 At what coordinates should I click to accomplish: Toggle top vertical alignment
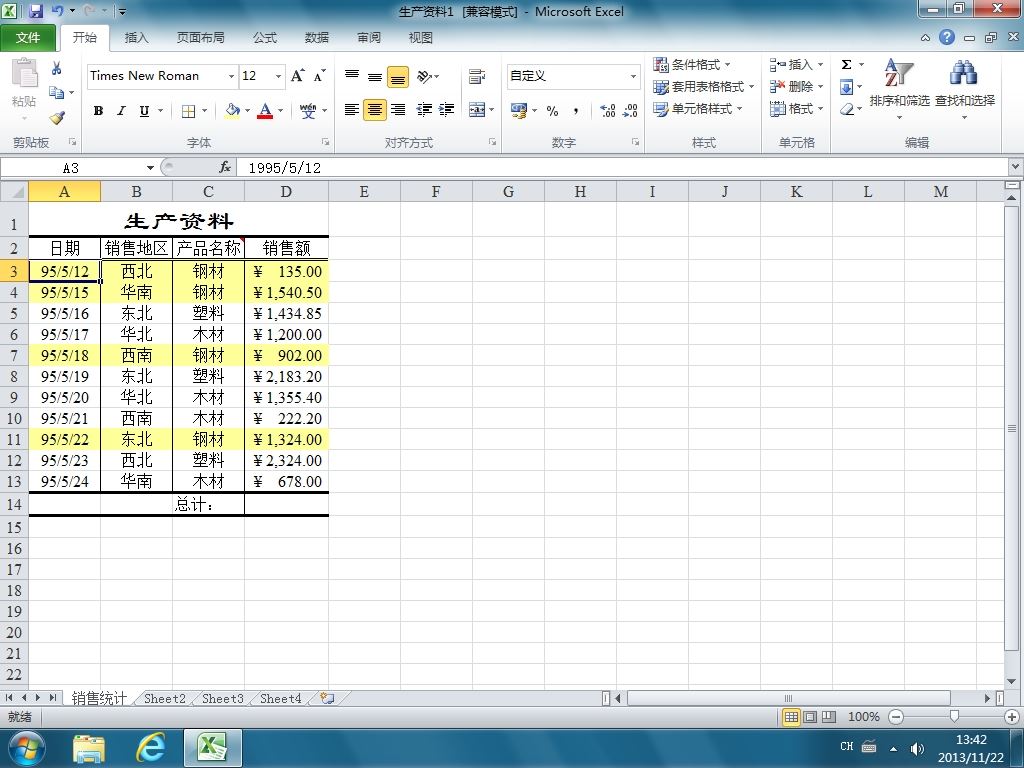point(352,76)
